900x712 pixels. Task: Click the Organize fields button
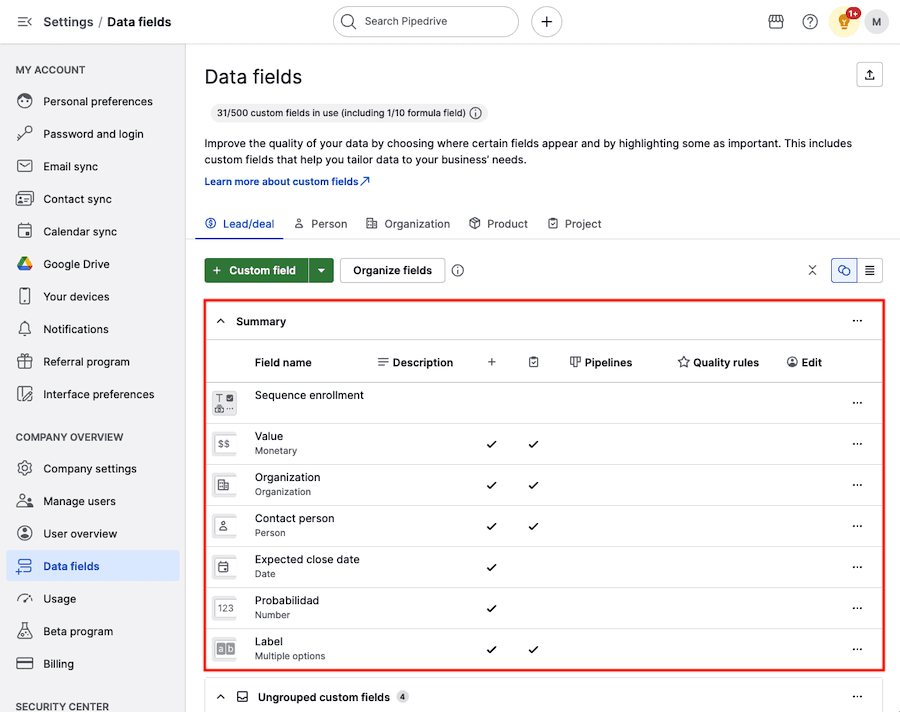(x=392, y=270)
